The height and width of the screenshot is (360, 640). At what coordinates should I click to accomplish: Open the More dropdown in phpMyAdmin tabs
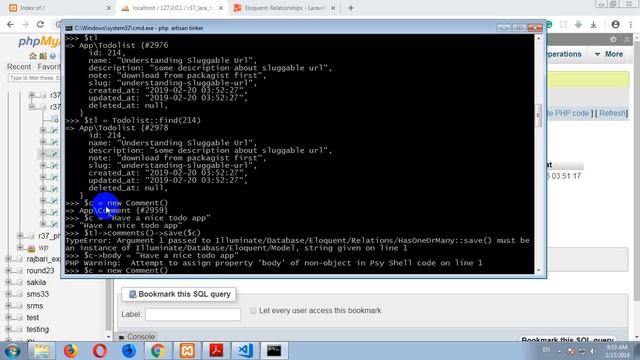pos(609,54)
